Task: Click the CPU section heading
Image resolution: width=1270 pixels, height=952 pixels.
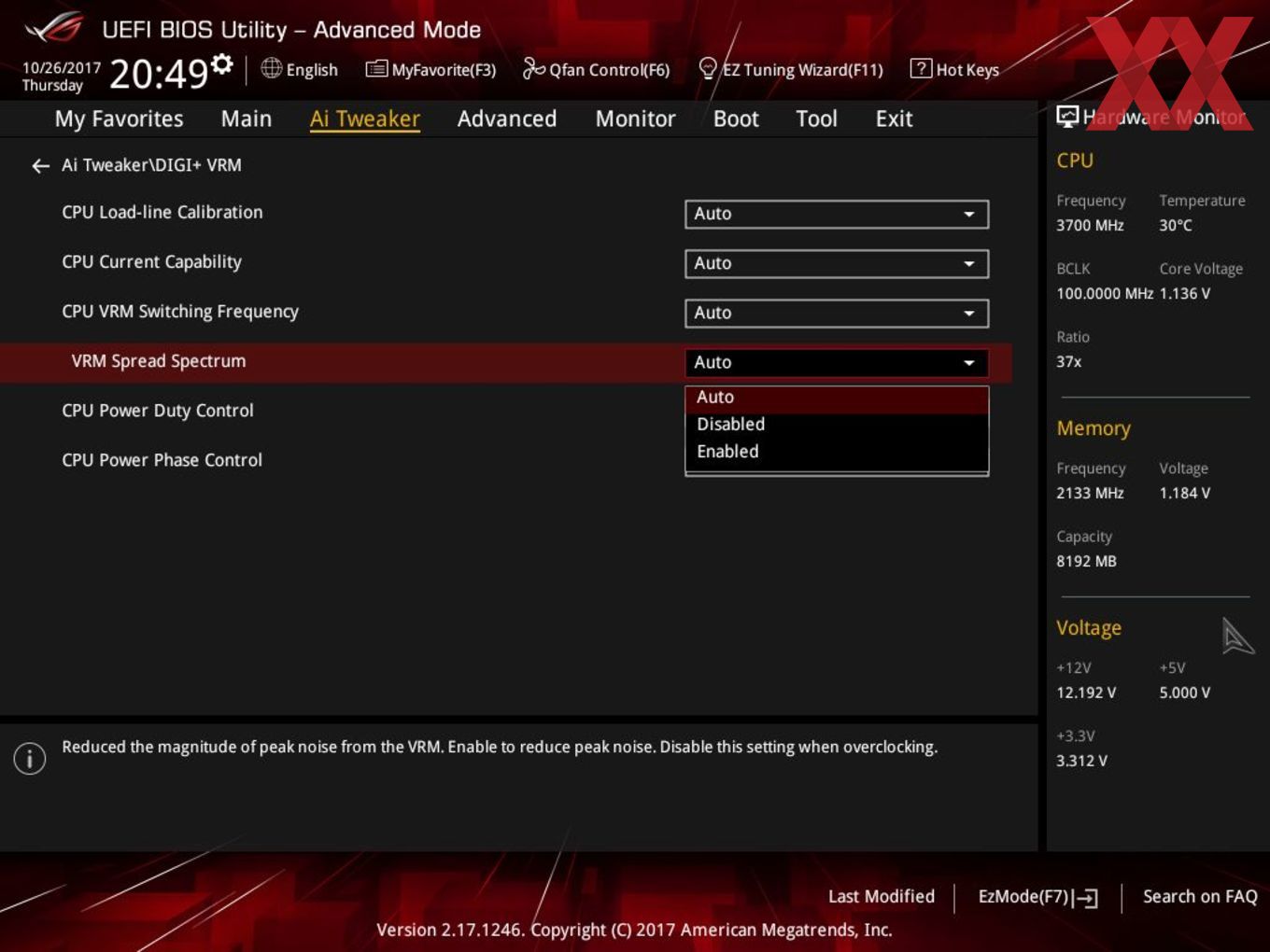Action: (x=1075, y=161)
